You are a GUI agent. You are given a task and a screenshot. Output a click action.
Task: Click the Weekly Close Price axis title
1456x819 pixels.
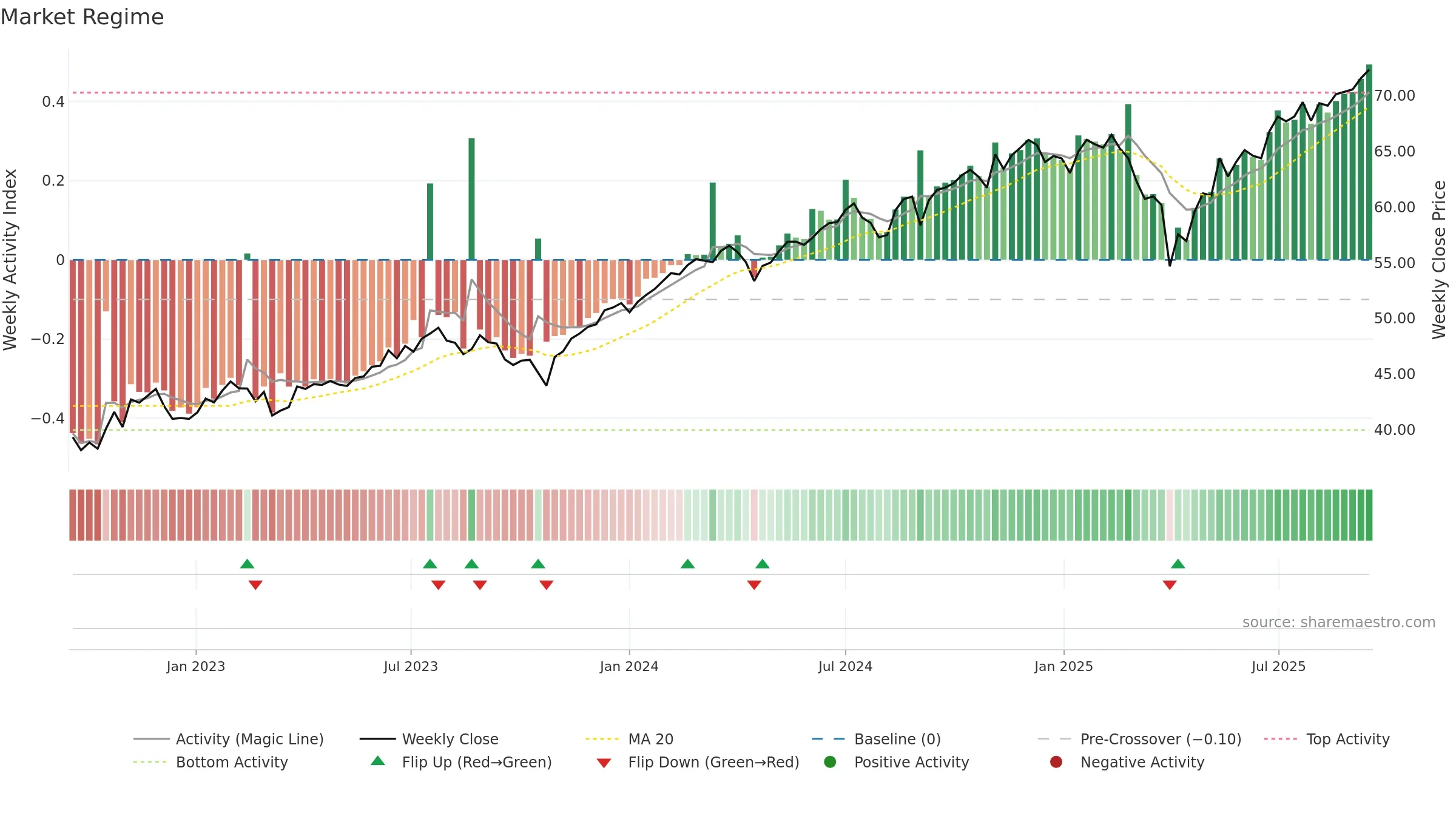click(1439, 260)
